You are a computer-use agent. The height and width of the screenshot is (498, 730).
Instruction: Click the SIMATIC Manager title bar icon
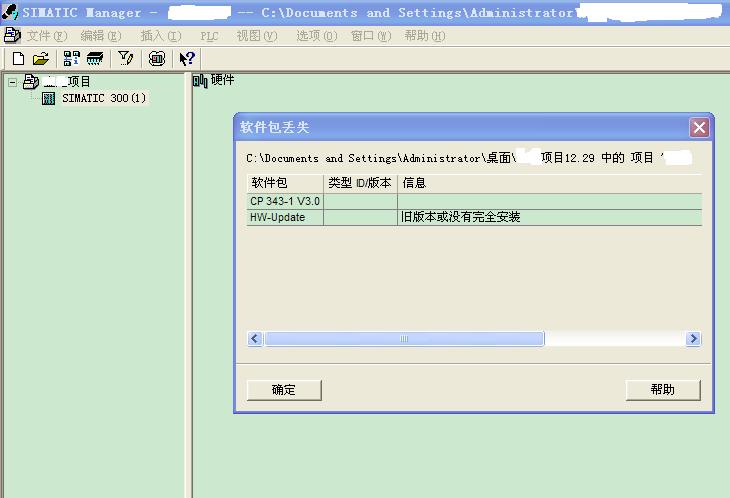(x=10, y=12)
